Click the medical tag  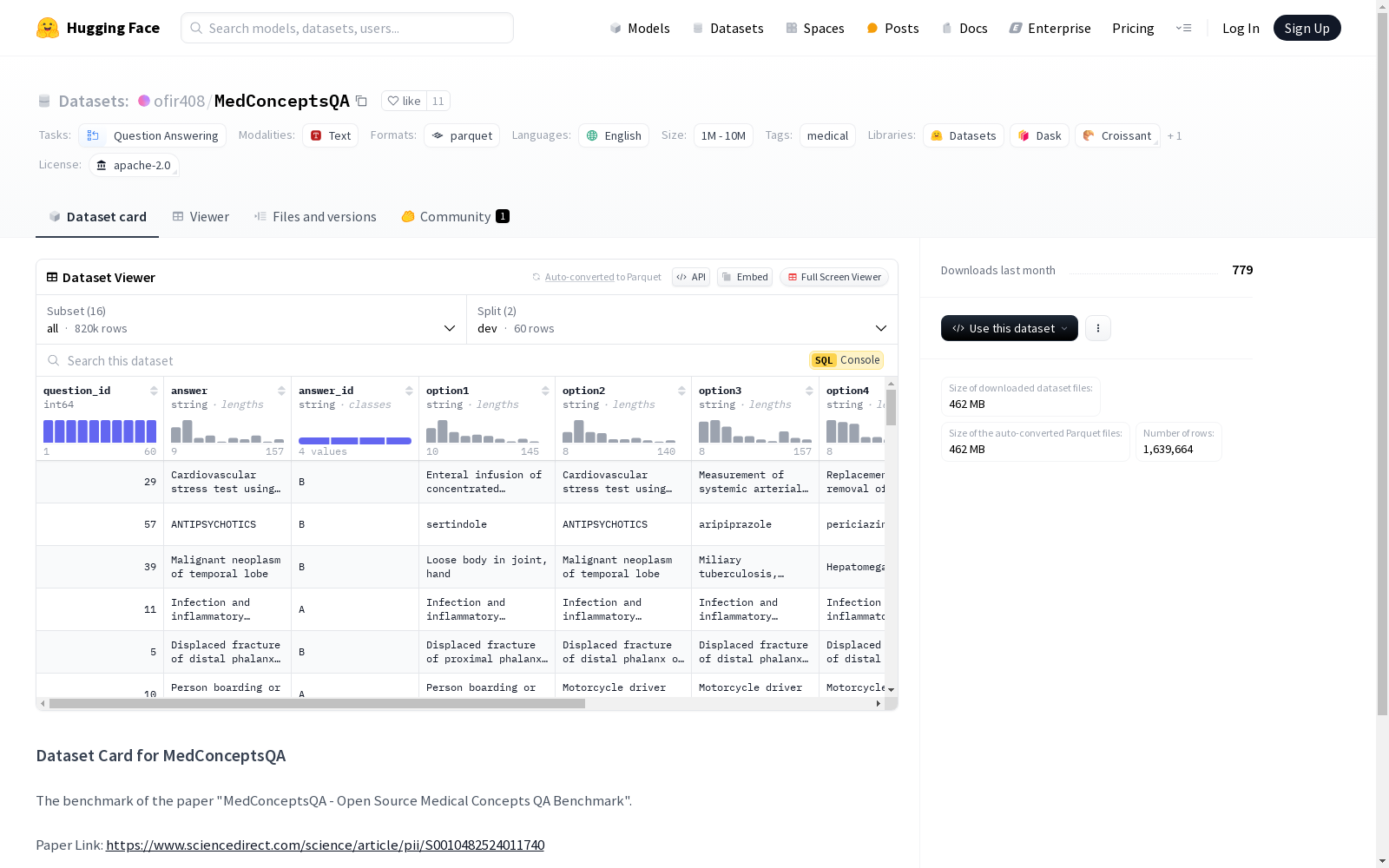click(x=827, y=135)
